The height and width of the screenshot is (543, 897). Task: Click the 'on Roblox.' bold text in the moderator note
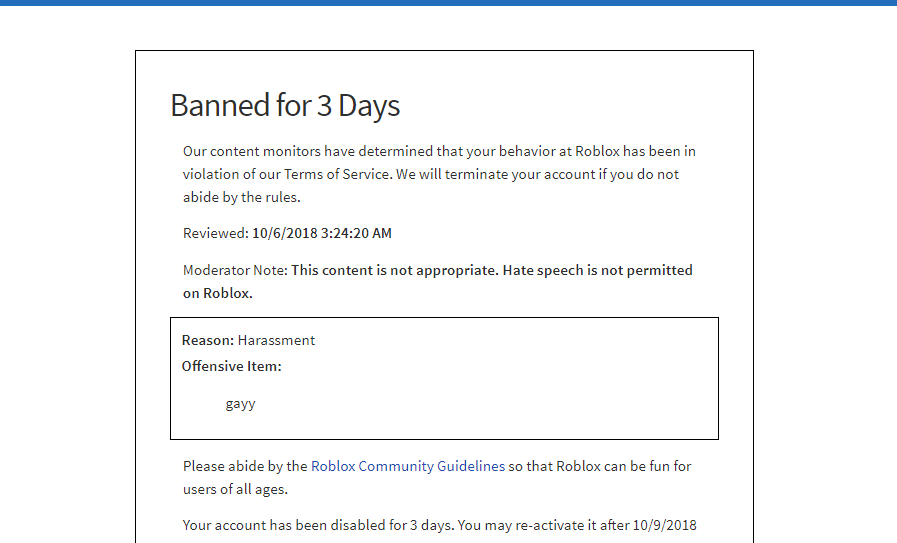tap(217, 293)
